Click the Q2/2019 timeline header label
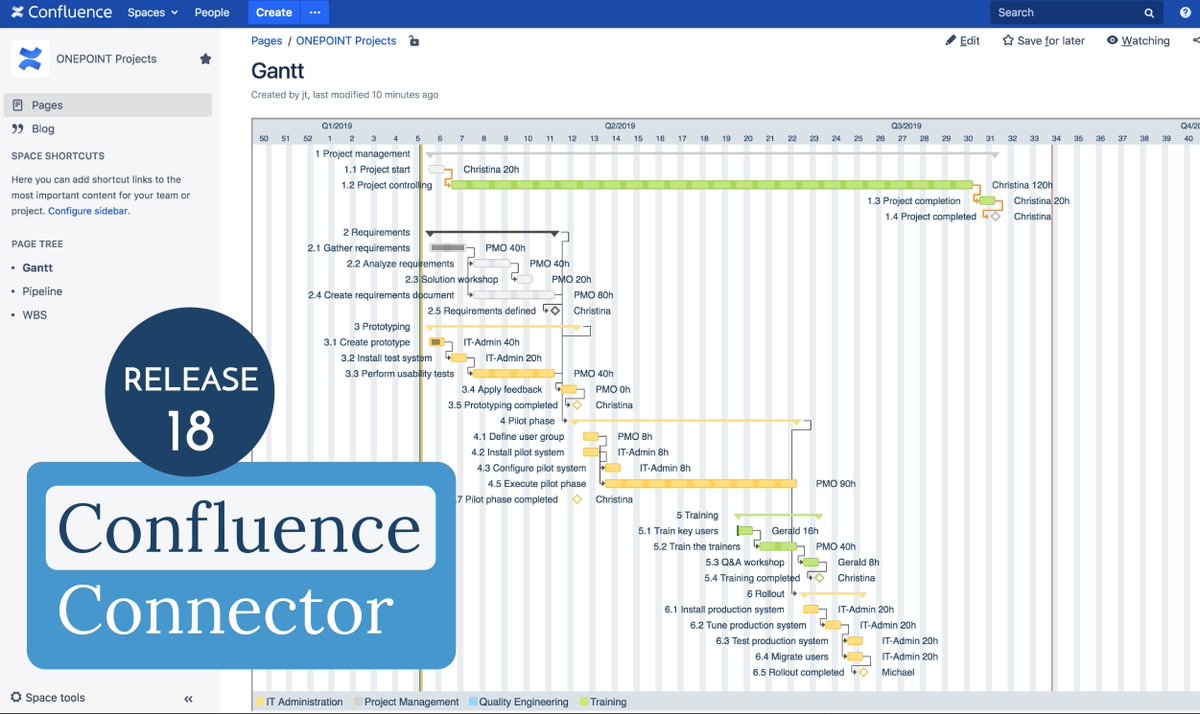Image resolution: width=1200 pixels, height=715 pixels. point(620,126)
